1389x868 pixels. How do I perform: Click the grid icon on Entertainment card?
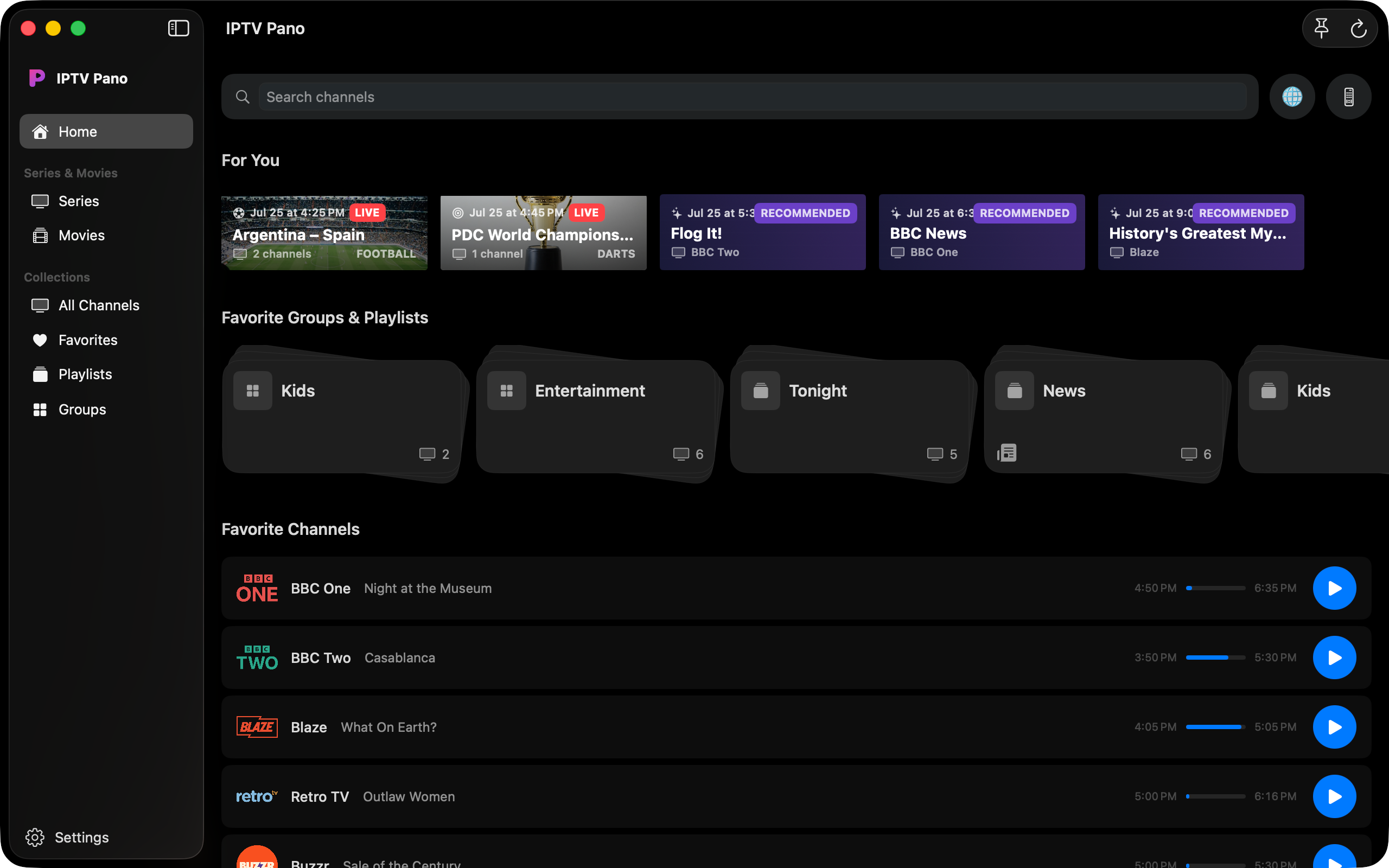tap(506, 391)
